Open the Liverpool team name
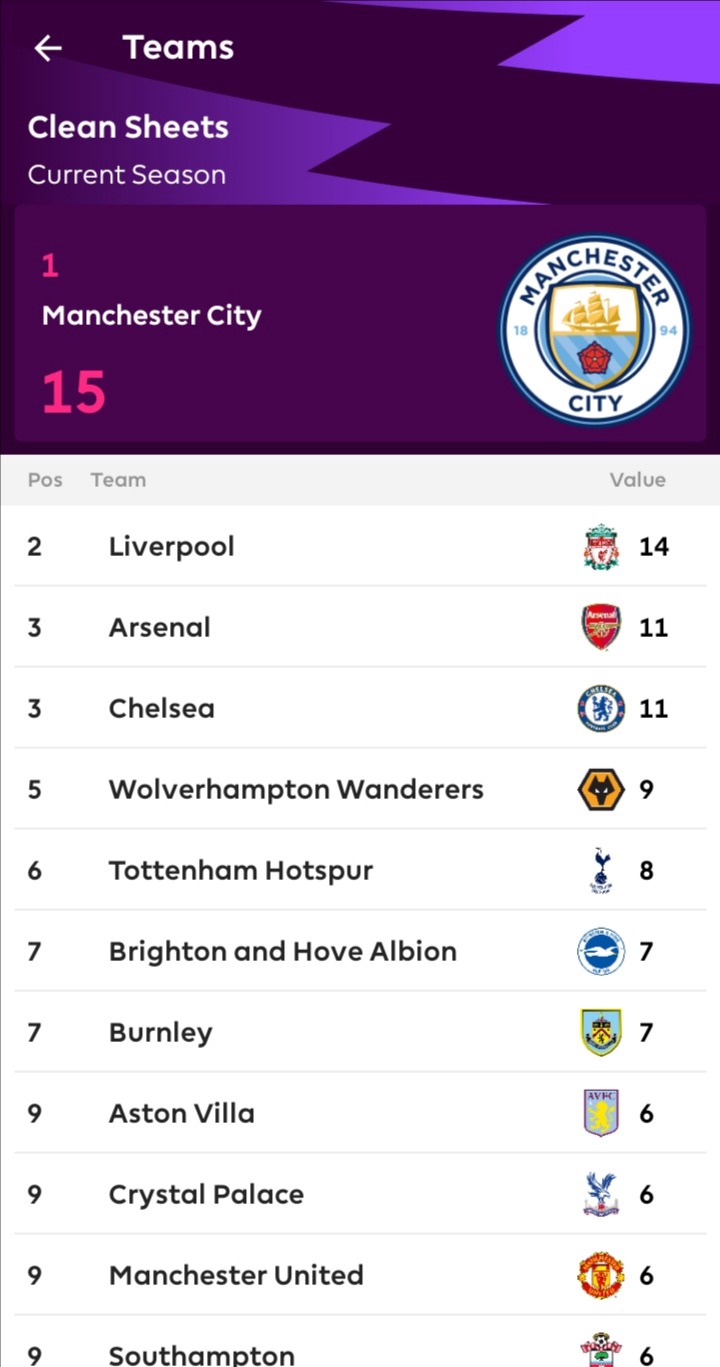The width and height of the screenshot is (720, 1367). 172,547
